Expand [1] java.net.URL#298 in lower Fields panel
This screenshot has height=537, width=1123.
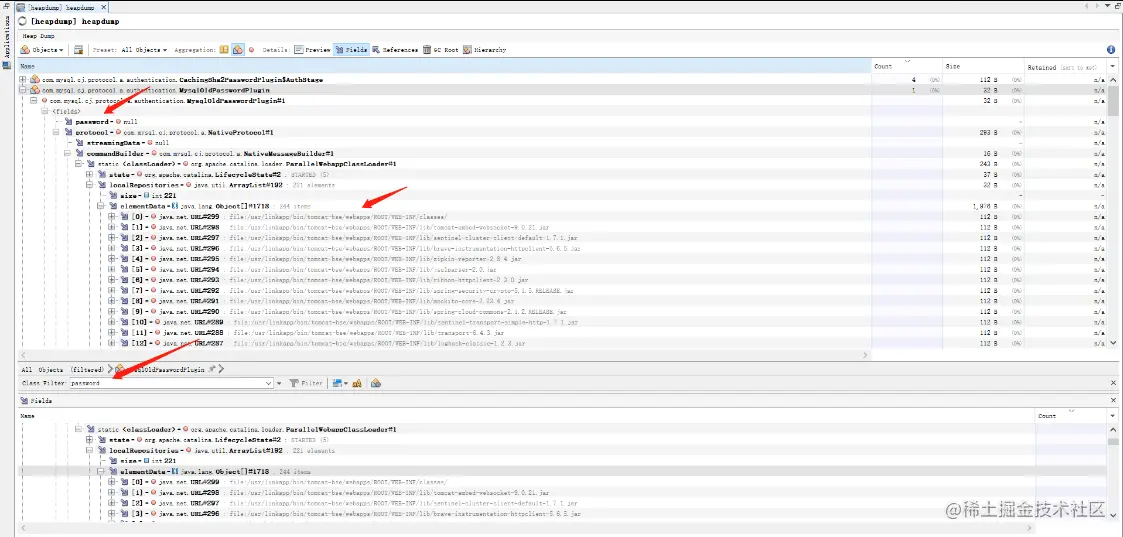112,493
